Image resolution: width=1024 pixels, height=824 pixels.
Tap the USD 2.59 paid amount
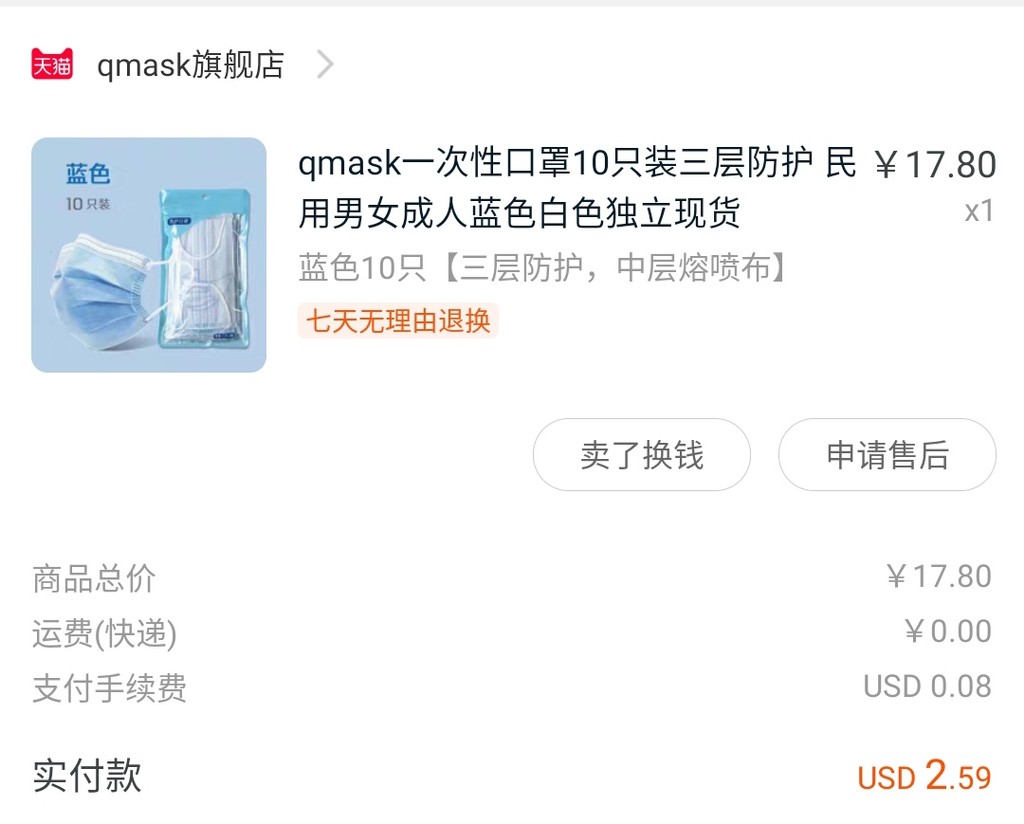click(x=925, y=776)
